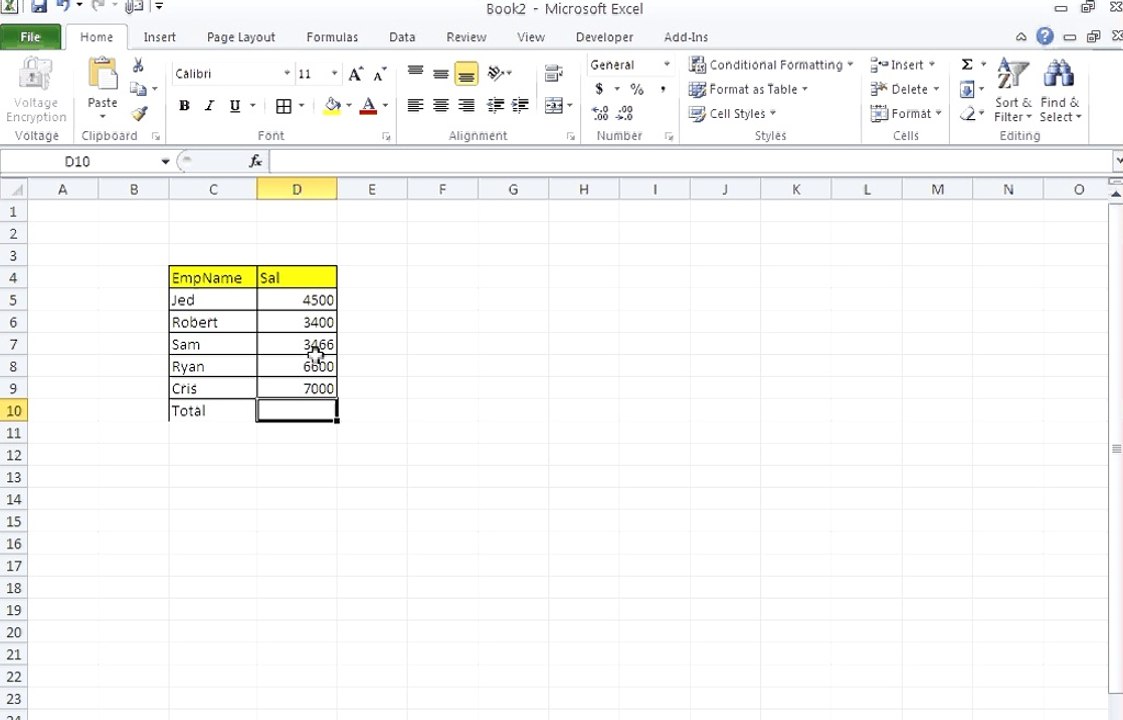Screen dimensions: 1123x720
Task: Toggle Middle Align
Action: (x=440, y=72)
